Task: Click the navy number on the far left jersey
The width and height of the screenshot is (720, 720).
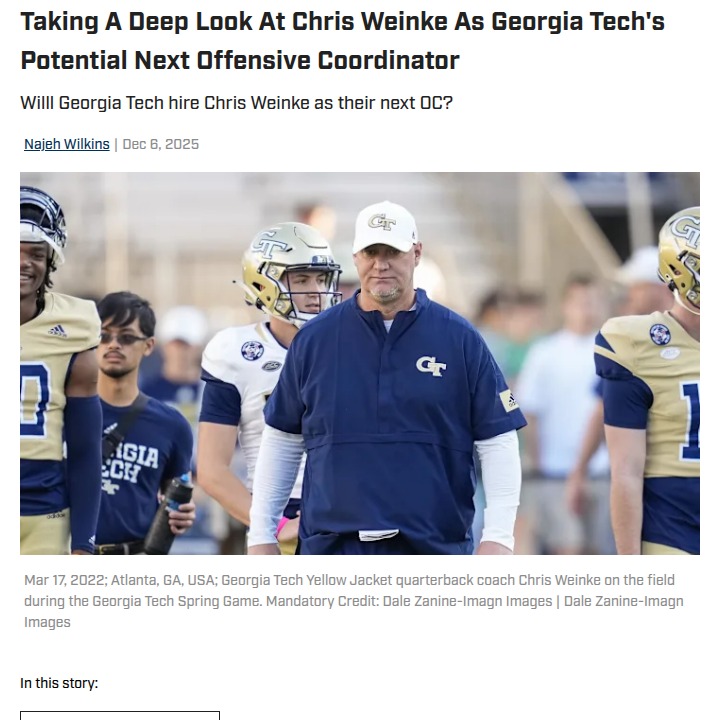Action: [34, 399]
